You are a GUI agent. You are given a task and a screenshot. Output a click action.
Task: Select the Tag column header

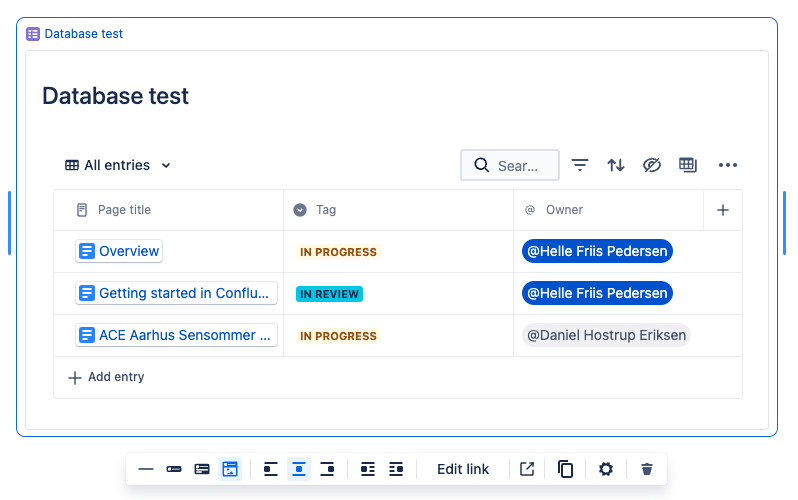pyautogui.click(x=398, y=210)
